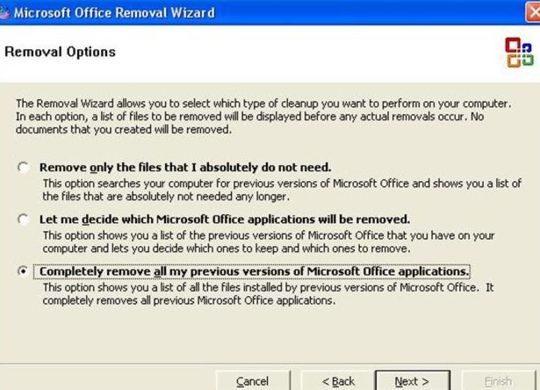
Task: Close the Microsoft Office Removal Wizard window
Action: [533, 12]
